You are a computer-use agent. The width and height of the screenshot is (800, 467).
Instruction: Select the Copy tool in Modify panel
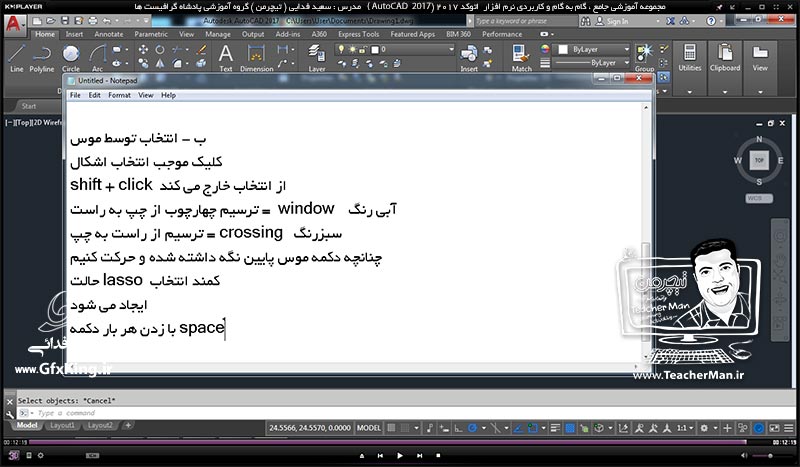click(x=143, y=63)
